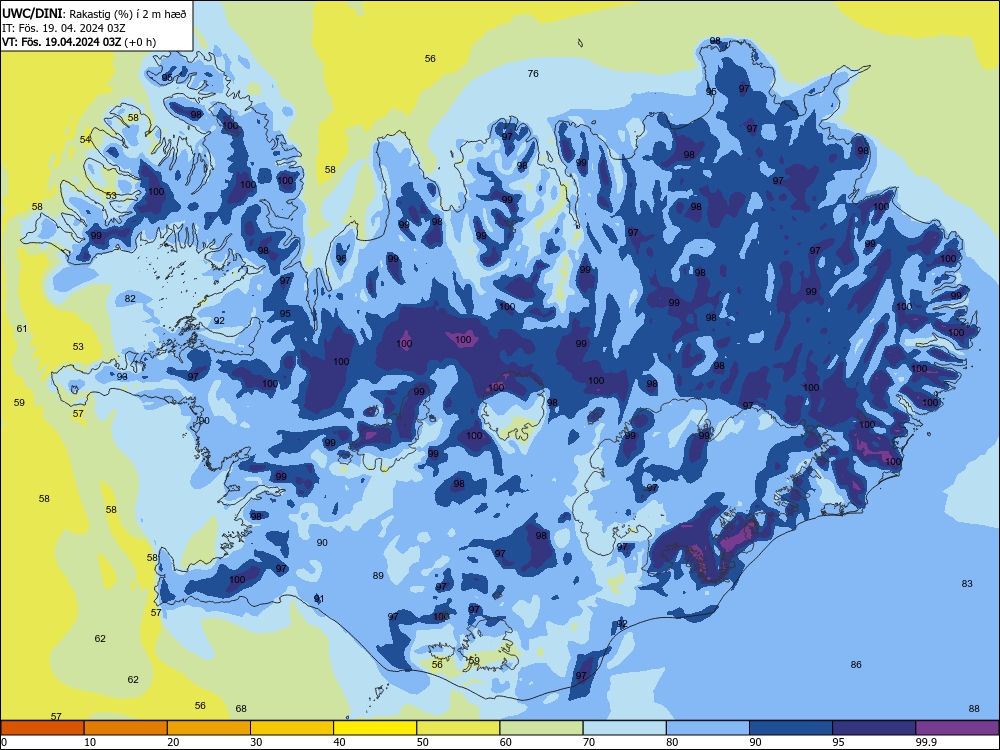The image size is (1000, 750).
Task: Select the 89 value on the map
Action: point(378,576)
